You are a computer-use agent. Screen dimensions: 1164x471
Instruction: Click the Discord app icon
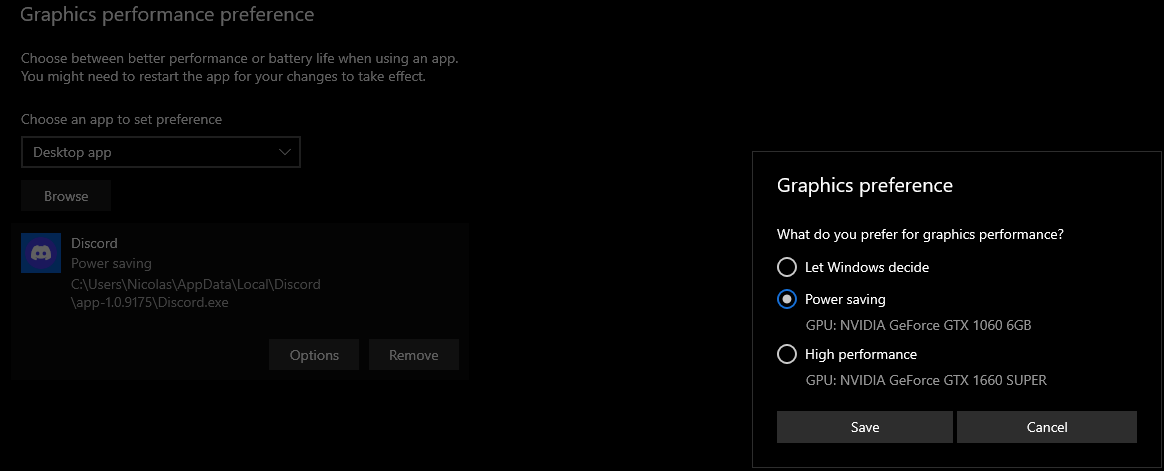pyautogui.click(x=41, y=253)
